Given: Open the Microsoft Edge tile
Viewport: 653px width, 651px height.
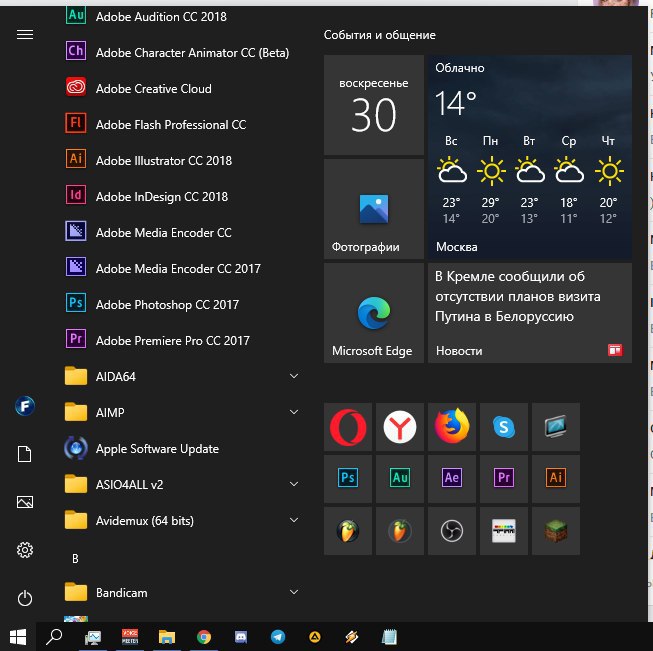Looking at the screenshot, I should coord(374,313).
